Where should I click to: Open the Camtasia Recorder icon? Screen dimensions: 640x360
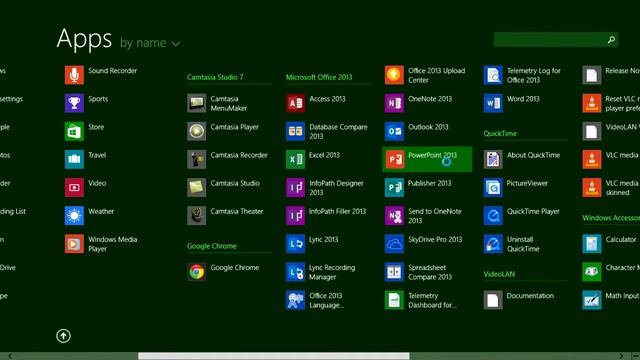197,159
